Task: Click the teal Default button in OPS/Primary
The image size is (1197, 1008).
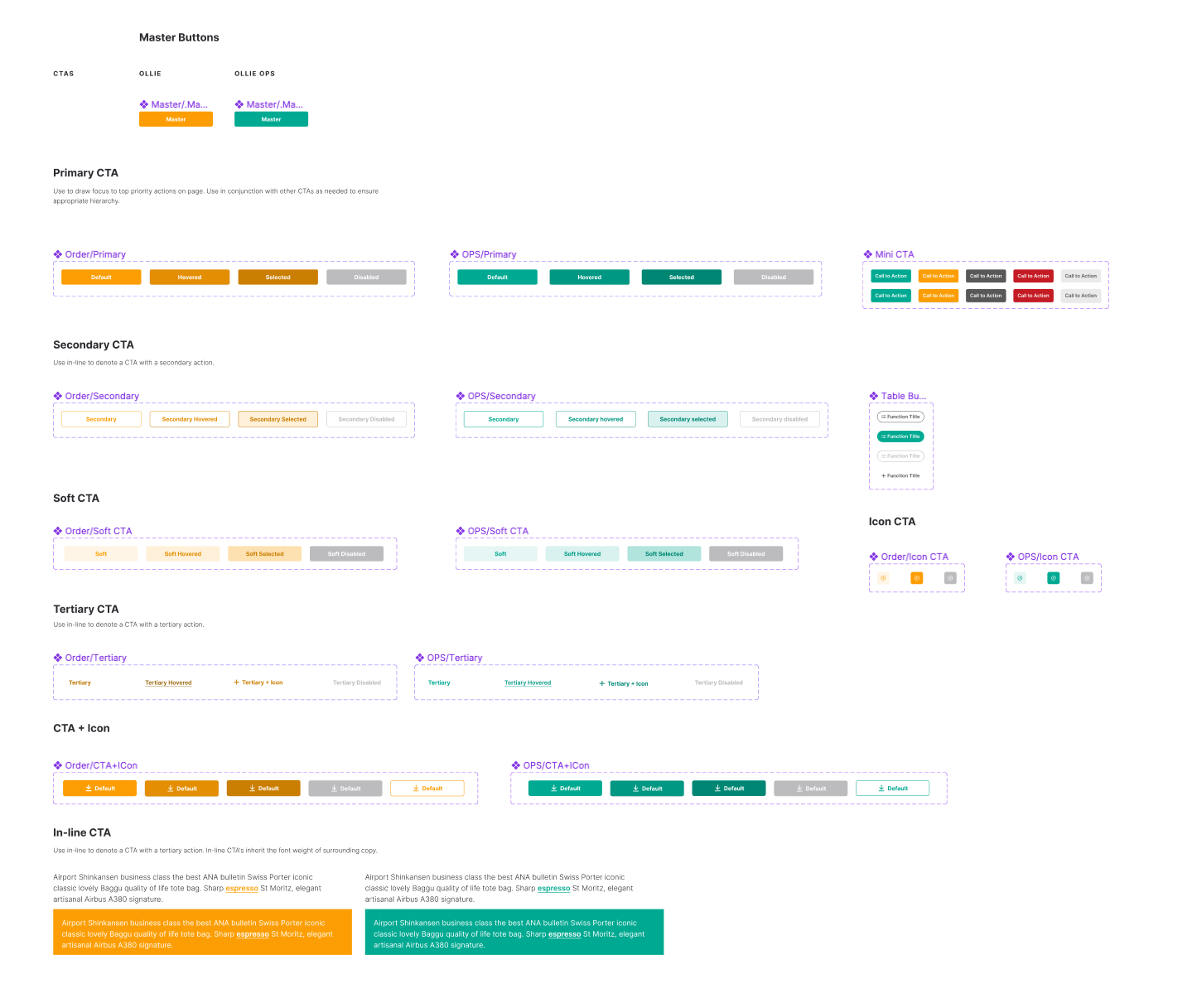Action: (x=497, y=277)
